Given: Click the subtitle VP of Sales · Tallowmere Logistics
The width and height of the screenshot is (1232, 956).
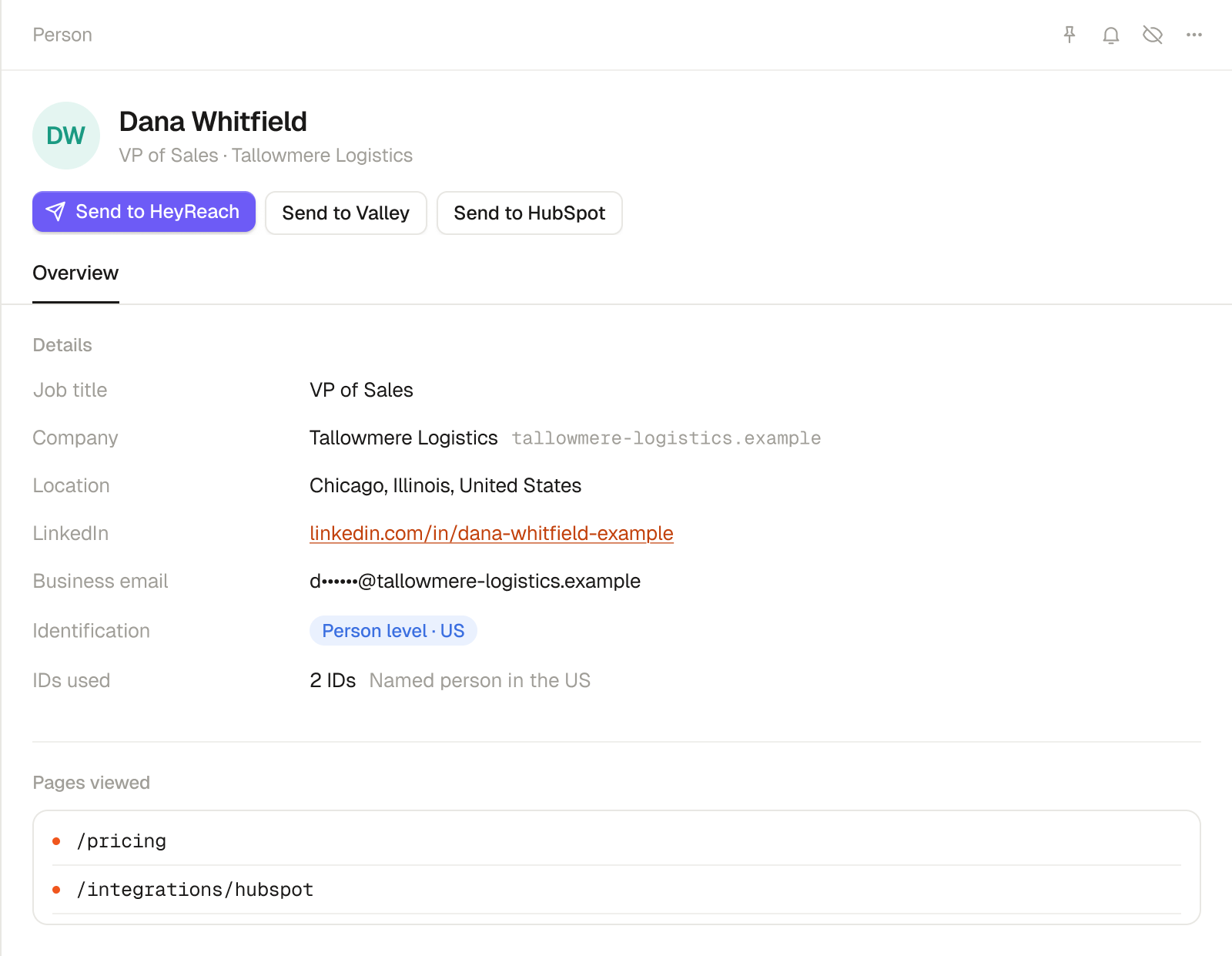Looking at the screenshot, I should (x=266, y=156).
